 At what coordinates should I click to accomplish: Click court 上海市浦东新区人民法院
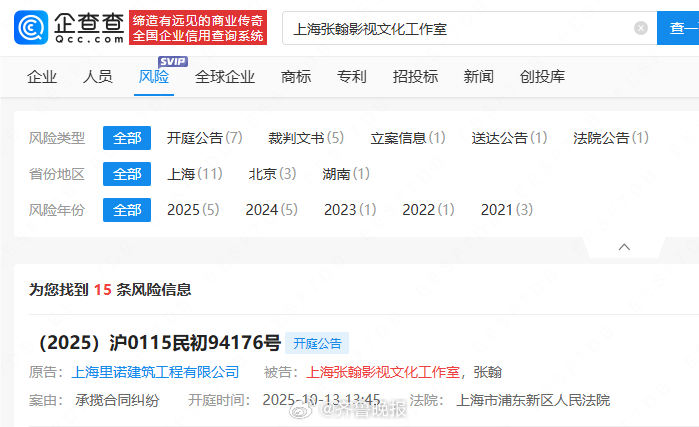pyautogui.click(x=533, y=400)
